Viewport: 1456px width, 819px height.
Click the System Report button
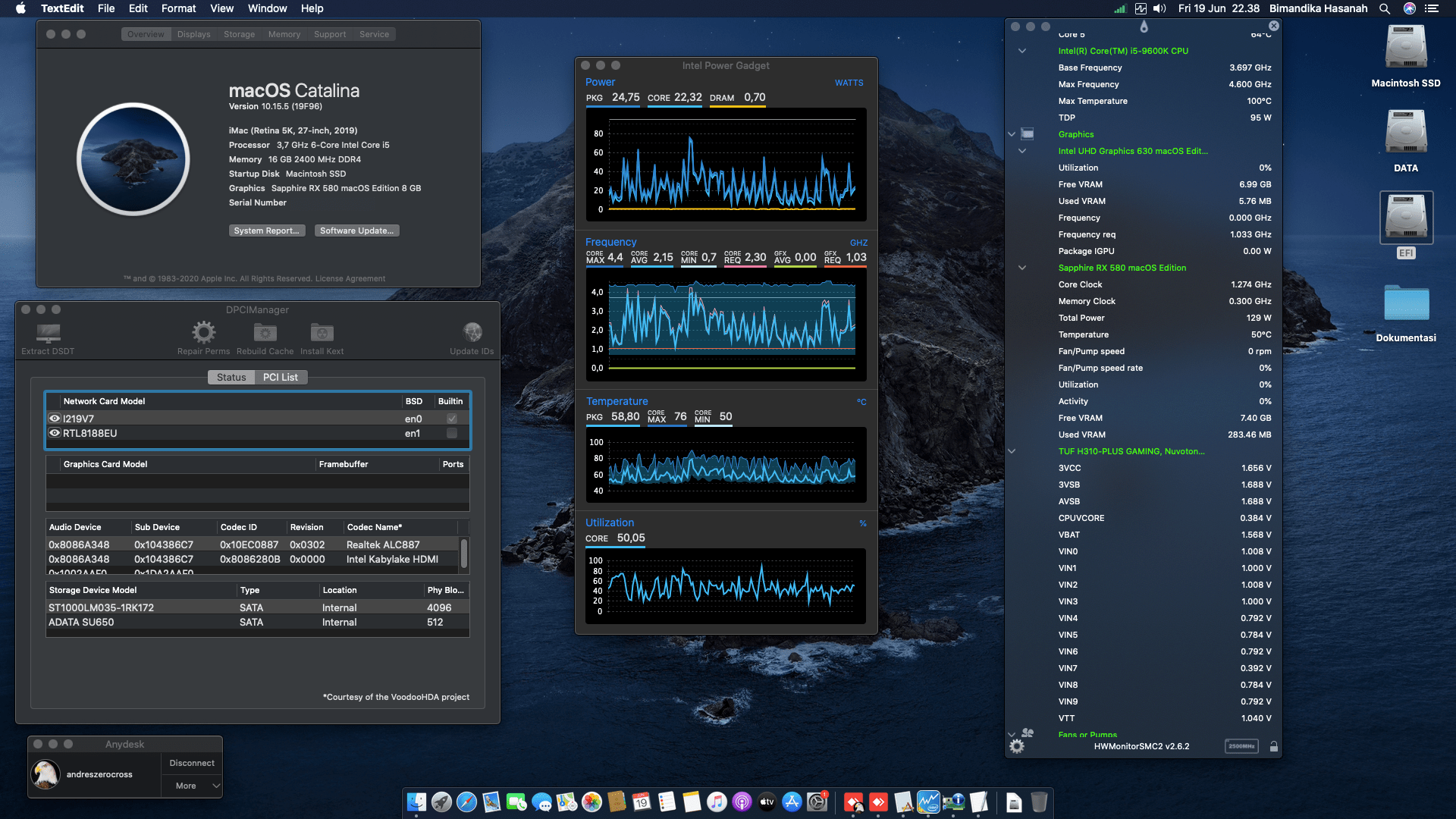[x=266, y=231]
